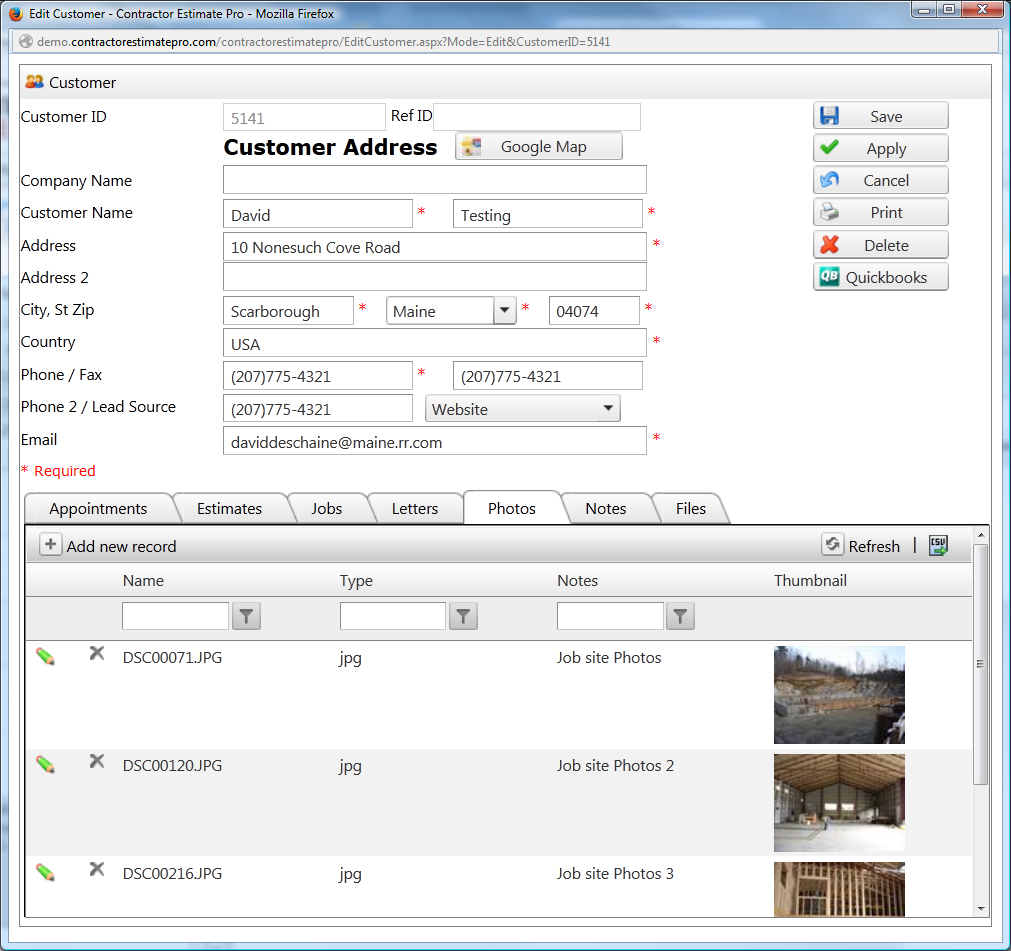The height and width of the screenshot is (951, 1011).
Task: Edit DSC00071.JPG with the pencil icon
Action: 45,657
